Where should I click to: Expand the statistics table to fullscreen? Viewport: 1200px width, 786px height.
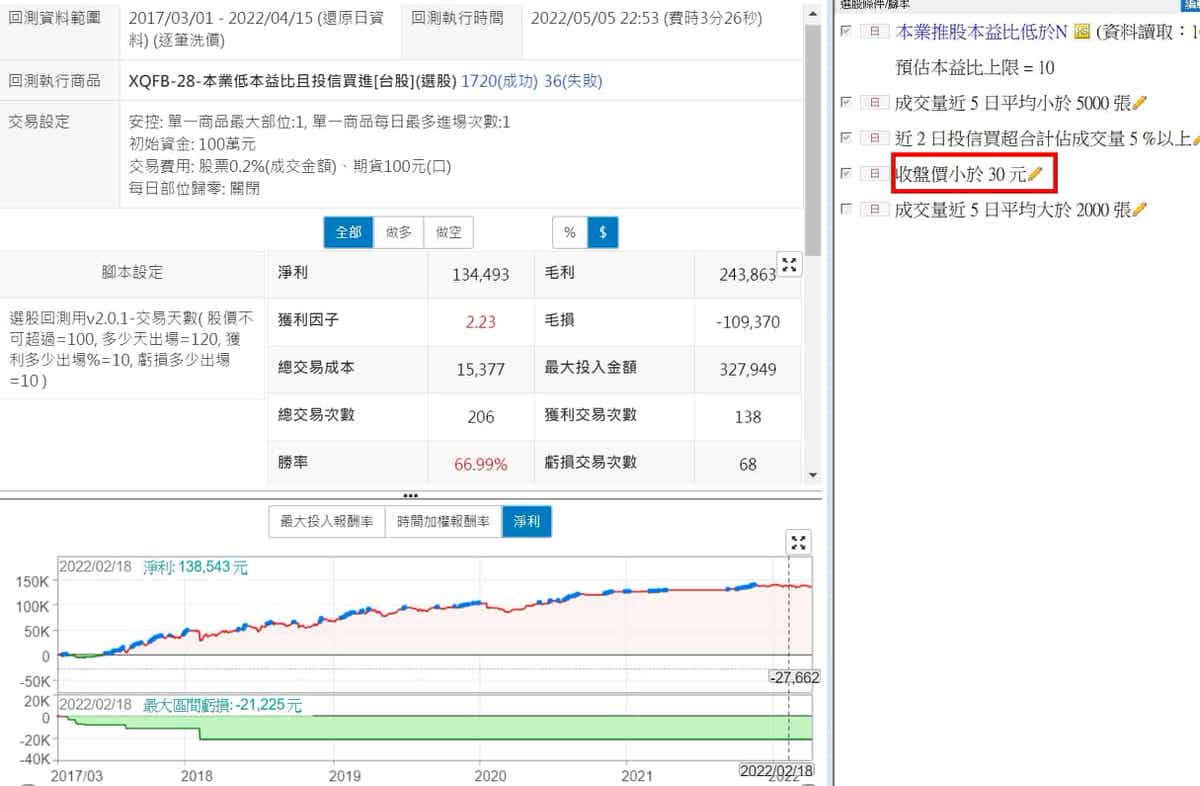[790, 265]
